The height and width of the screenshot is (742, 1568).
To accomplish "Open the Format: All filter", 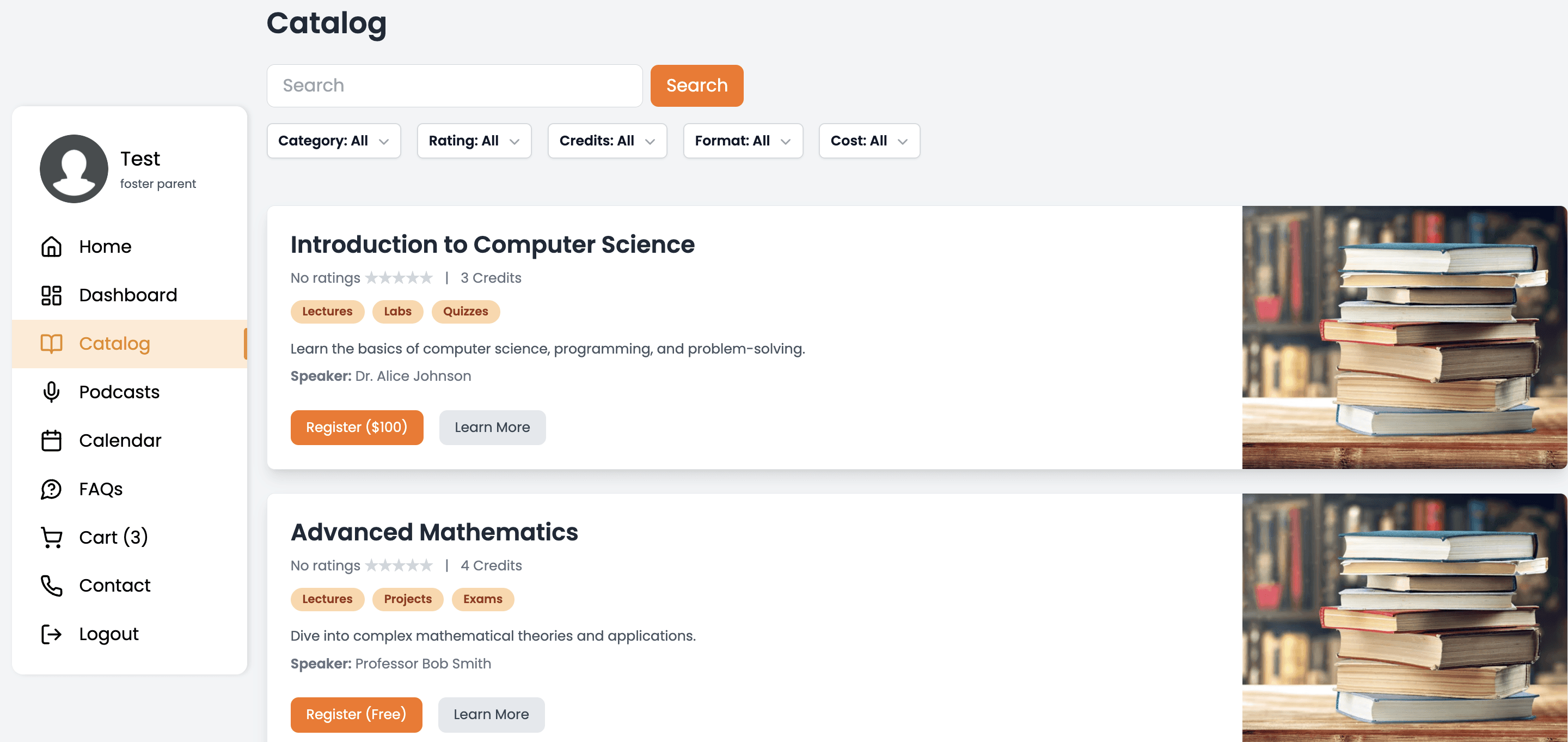I will click(743, 141).
